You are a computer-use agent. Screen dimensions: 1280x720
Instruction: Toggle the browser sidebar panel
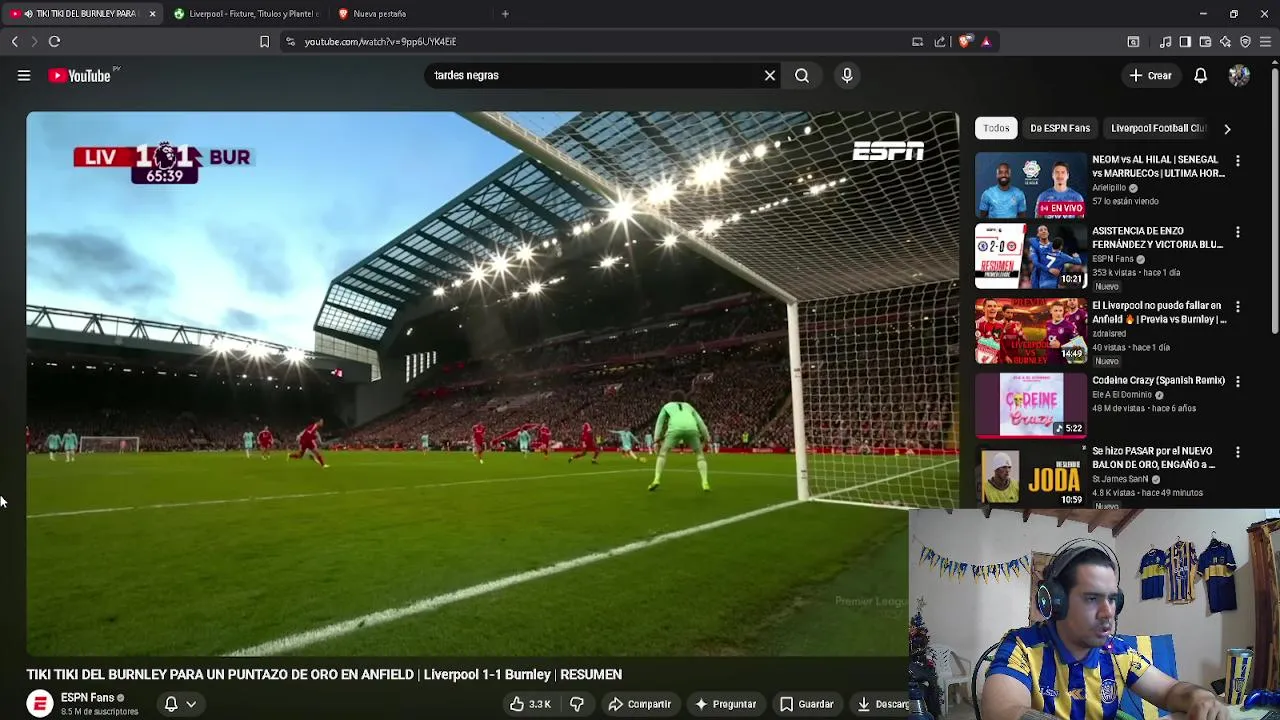pos(1185,41)
